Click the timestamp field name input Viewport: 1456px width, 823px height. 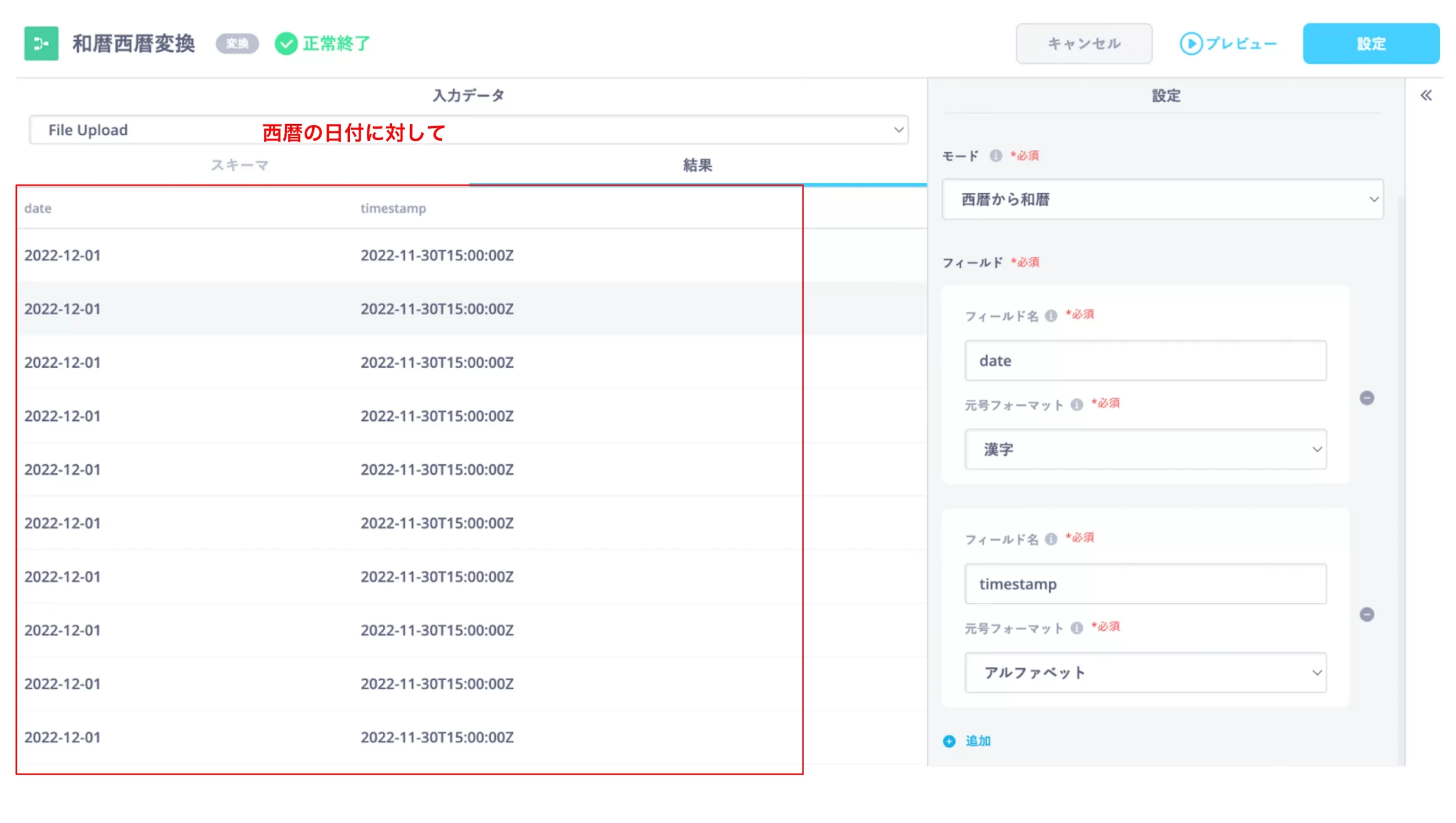(1145, 584)
